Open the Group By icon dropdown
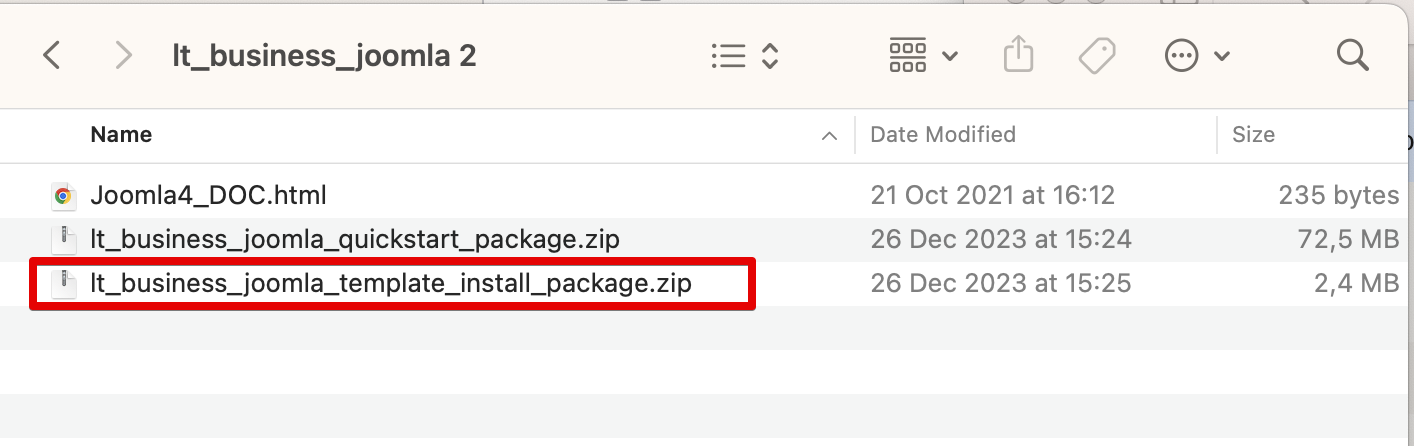 [x=923, y=56]
